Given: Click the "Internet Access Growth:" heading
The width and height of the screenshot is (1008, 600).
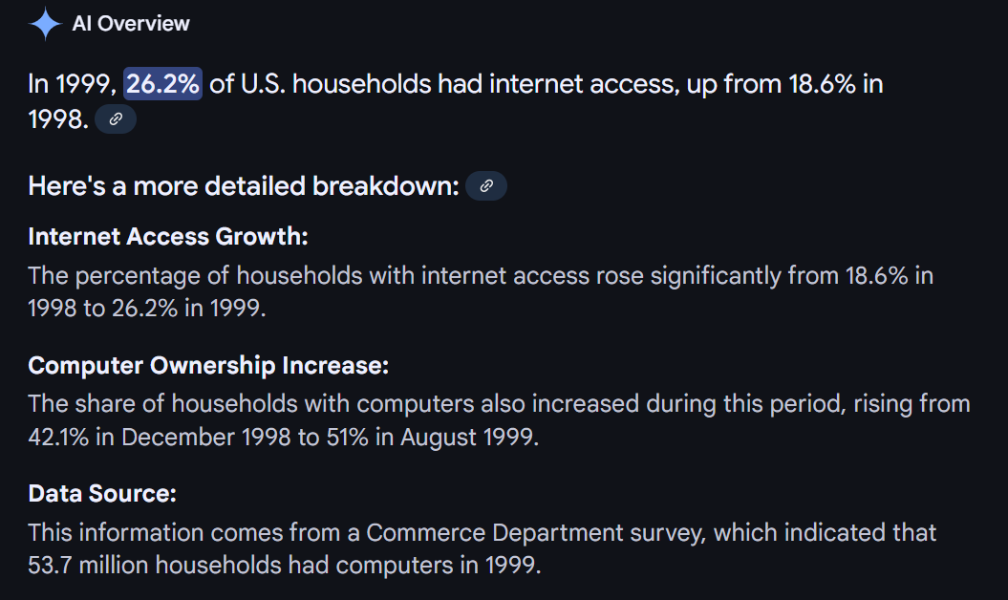Looking at the screenshot, I should tap(168, 237).
